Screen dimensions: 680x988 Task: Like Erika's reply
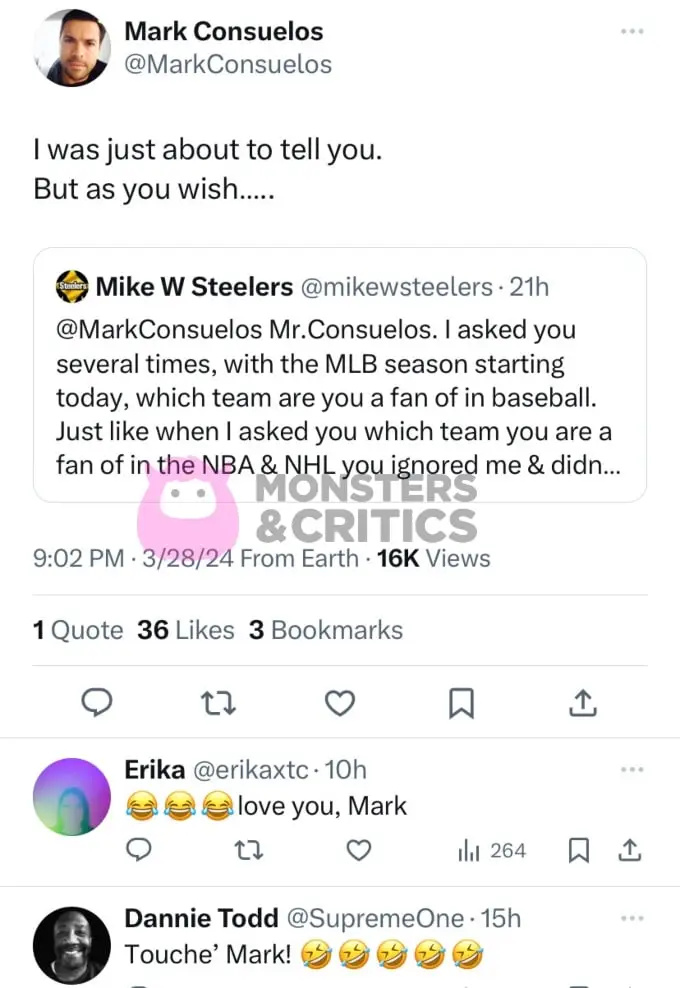click(359, 851)
